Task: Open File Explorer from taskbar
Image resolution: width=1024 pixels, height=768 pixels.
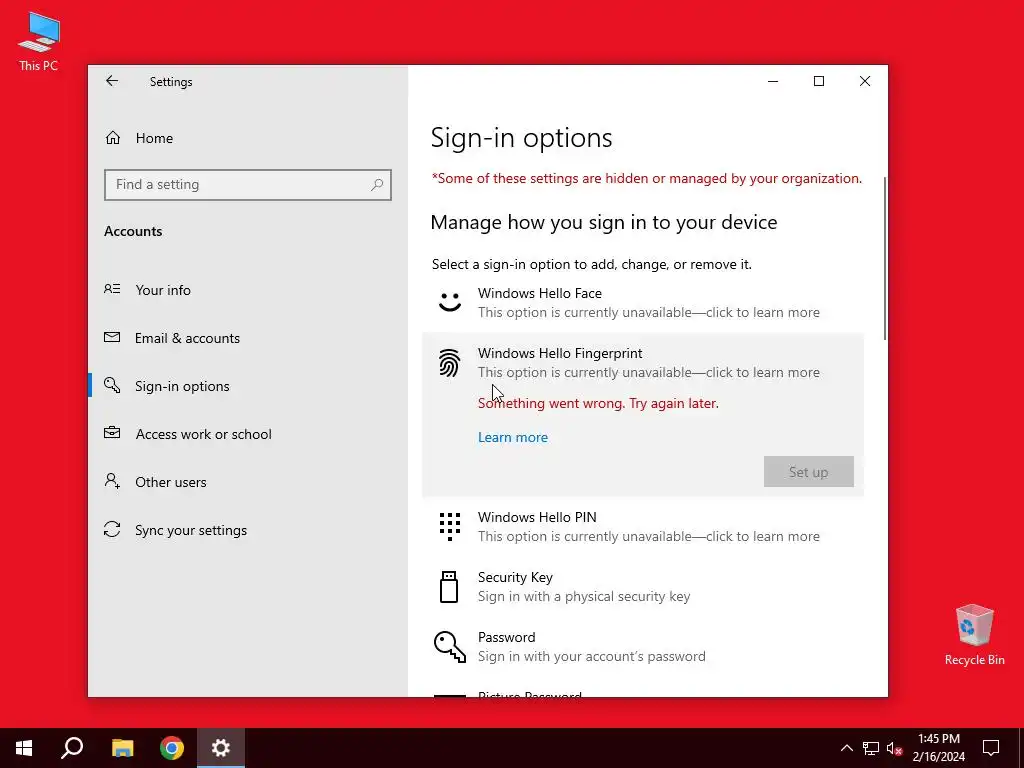Action: coord(122,748)
